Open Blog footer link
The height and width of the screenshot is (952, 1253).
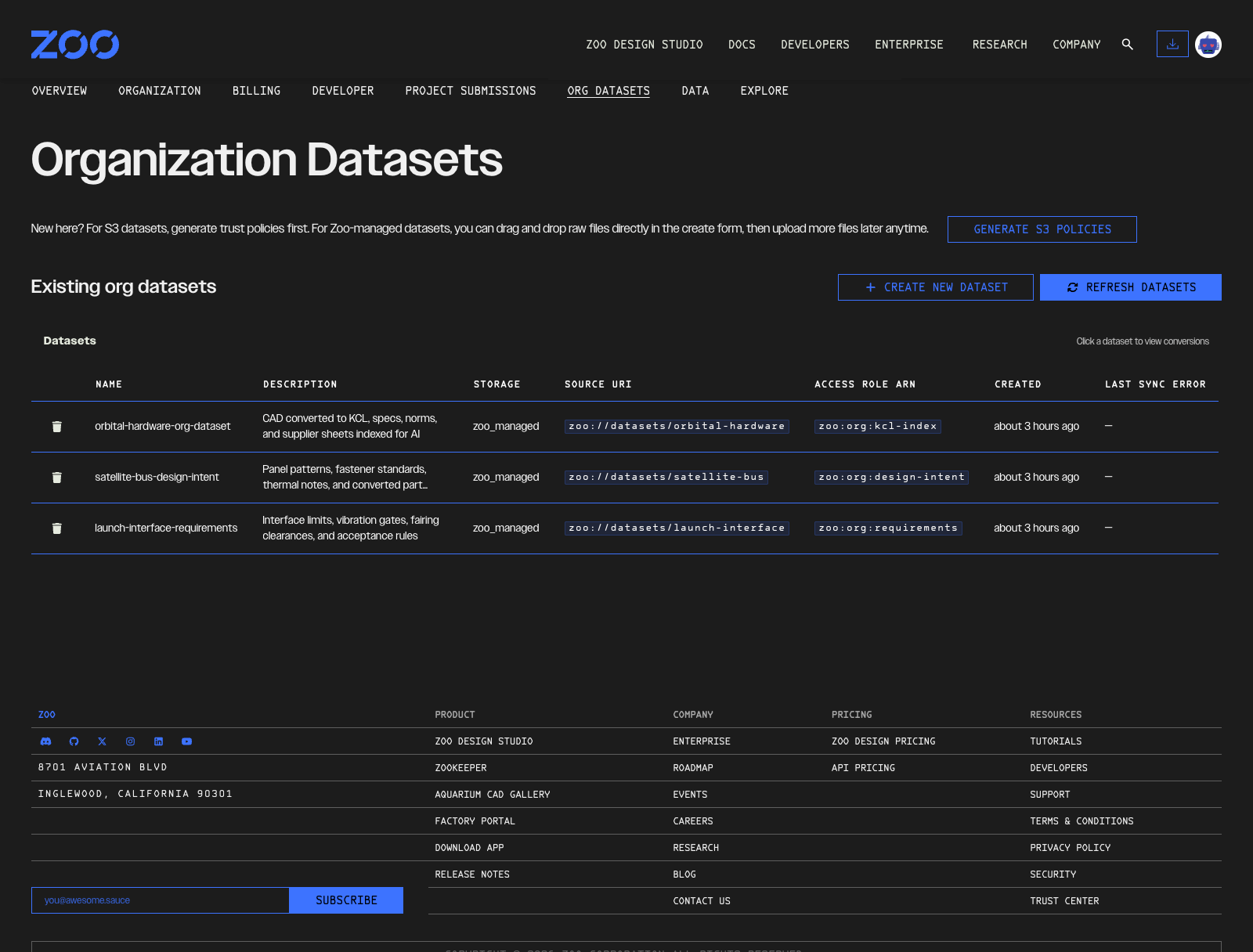(x=684, y=874)
